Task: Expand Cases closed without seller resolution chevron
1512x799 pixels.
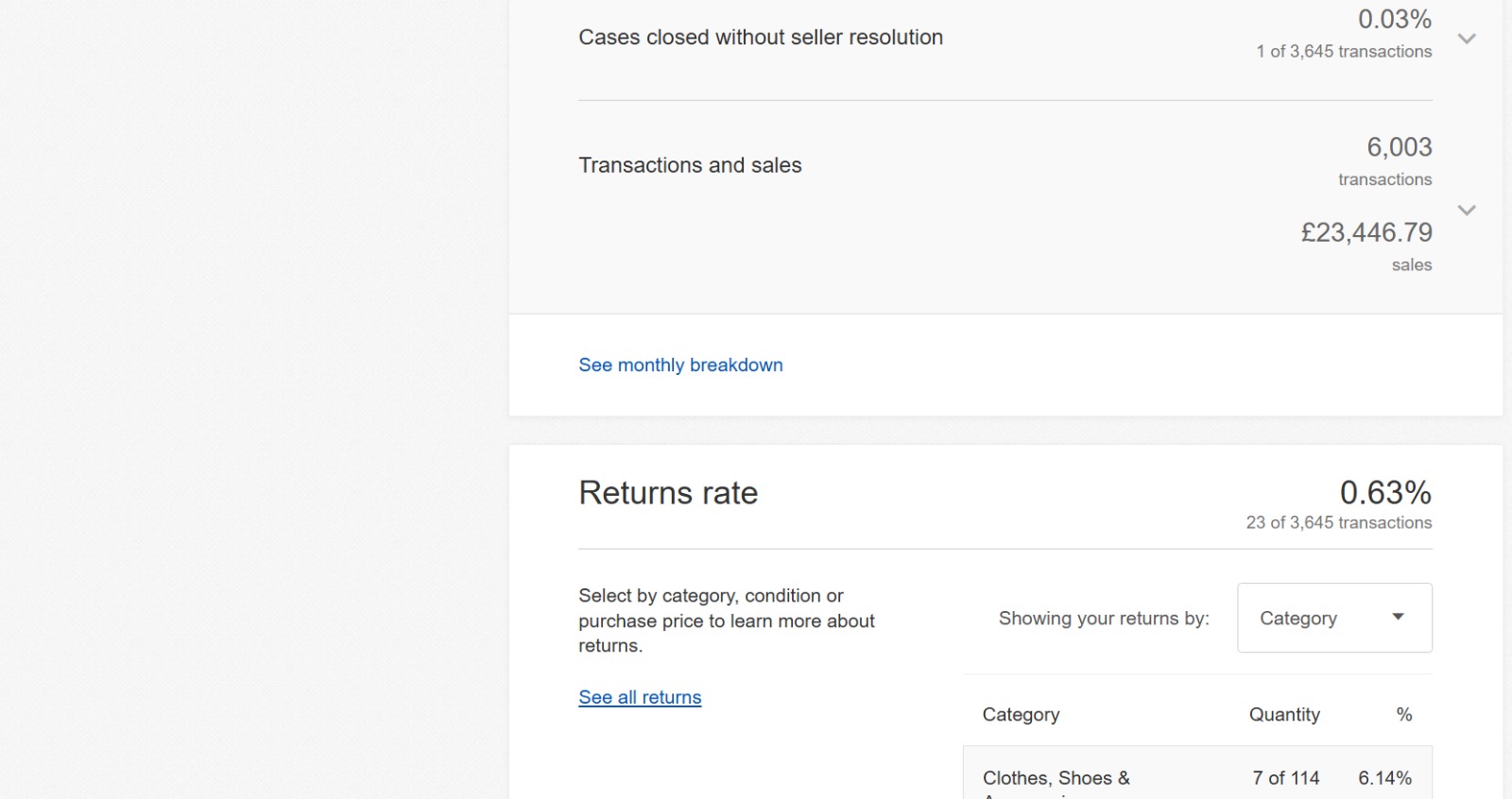Action: pos(1467,39)
